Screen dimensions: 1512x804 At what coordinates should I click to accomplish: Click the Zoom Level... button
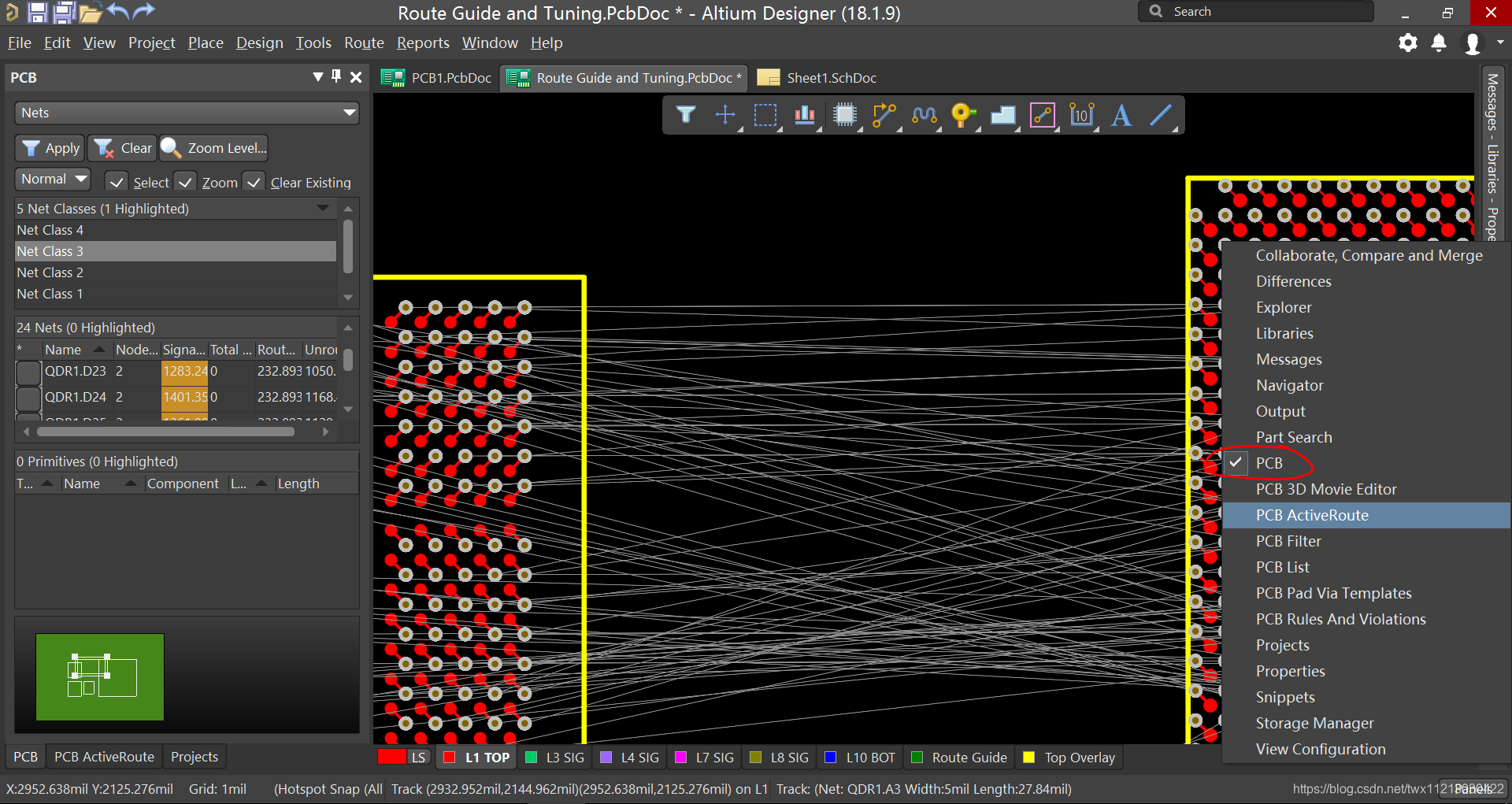click(x=214, y=148)
